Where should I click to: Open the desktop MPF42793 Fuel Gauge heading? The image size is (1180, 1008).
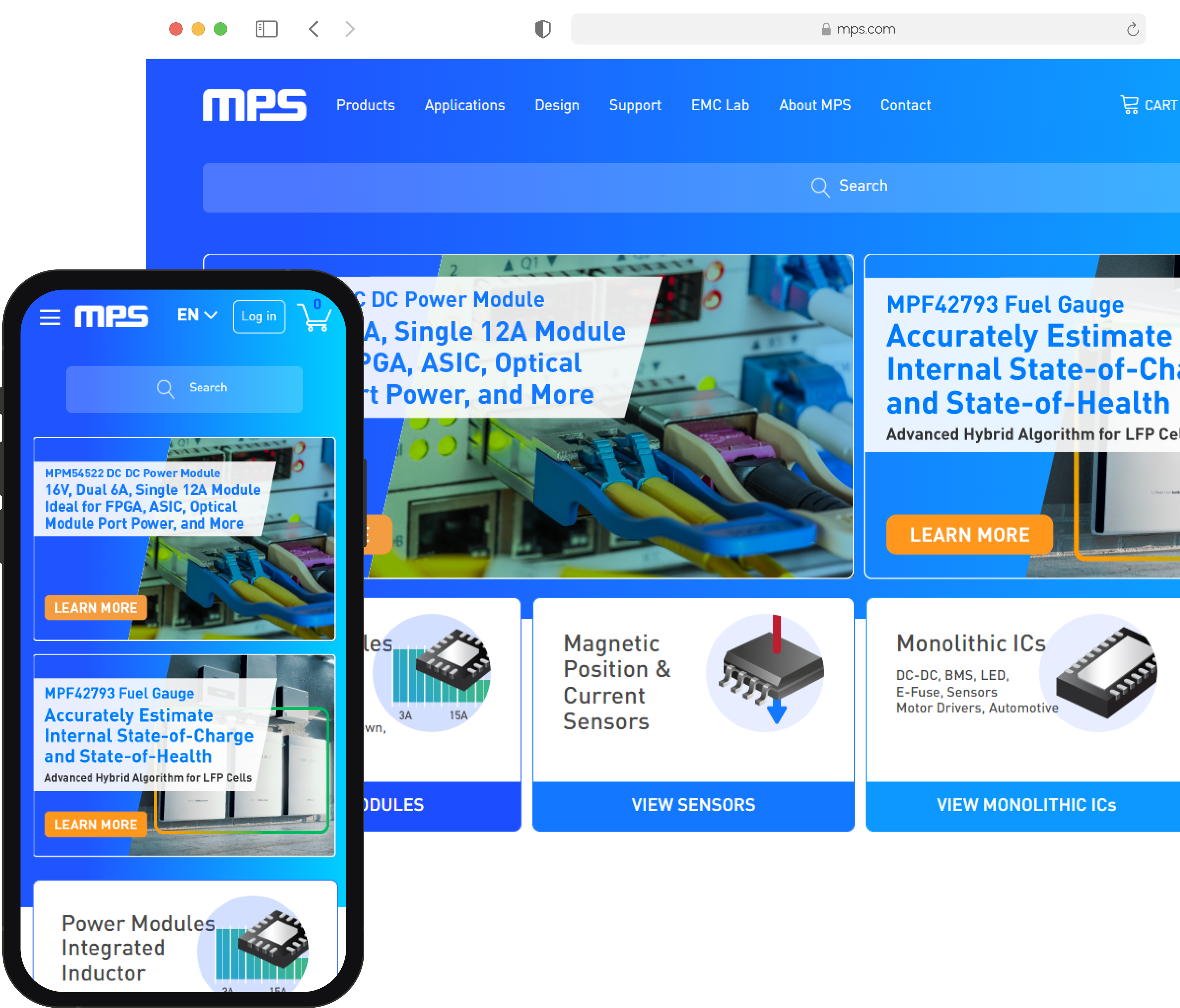1005,305
